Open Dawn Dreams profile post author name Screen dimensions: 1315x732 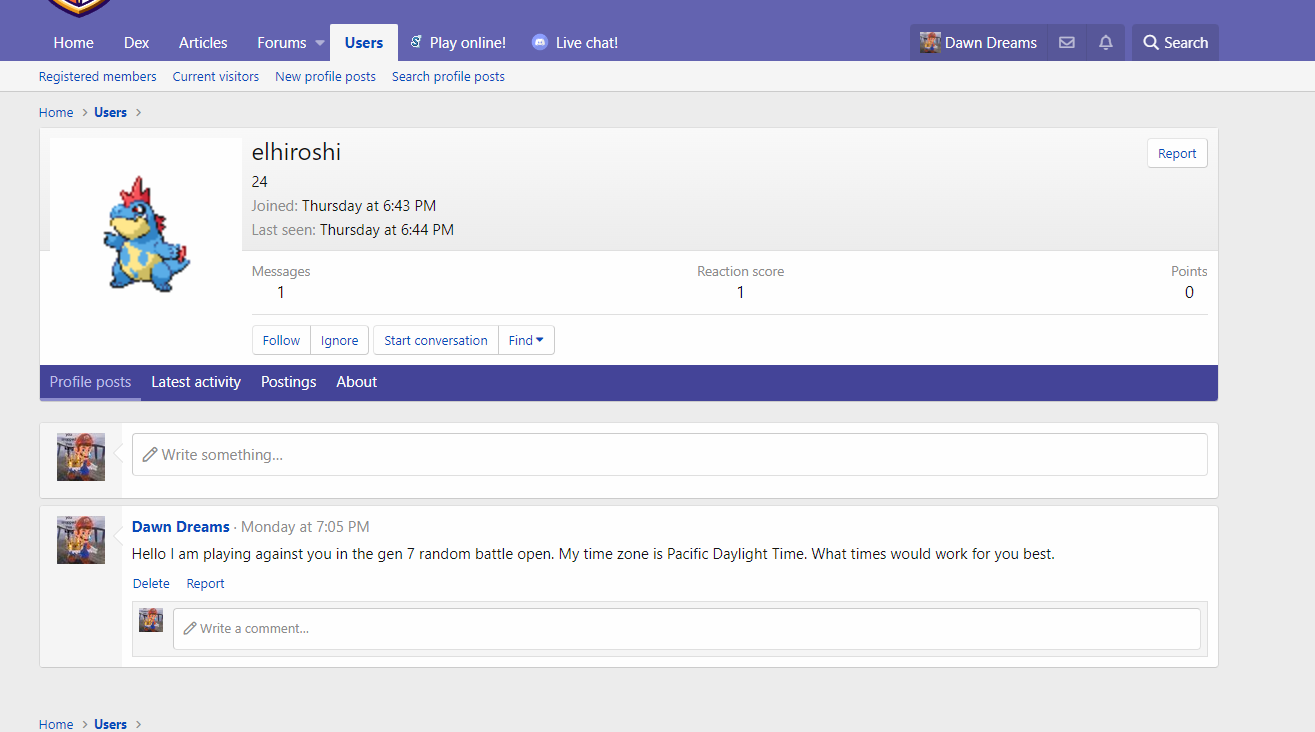[181, 527]
